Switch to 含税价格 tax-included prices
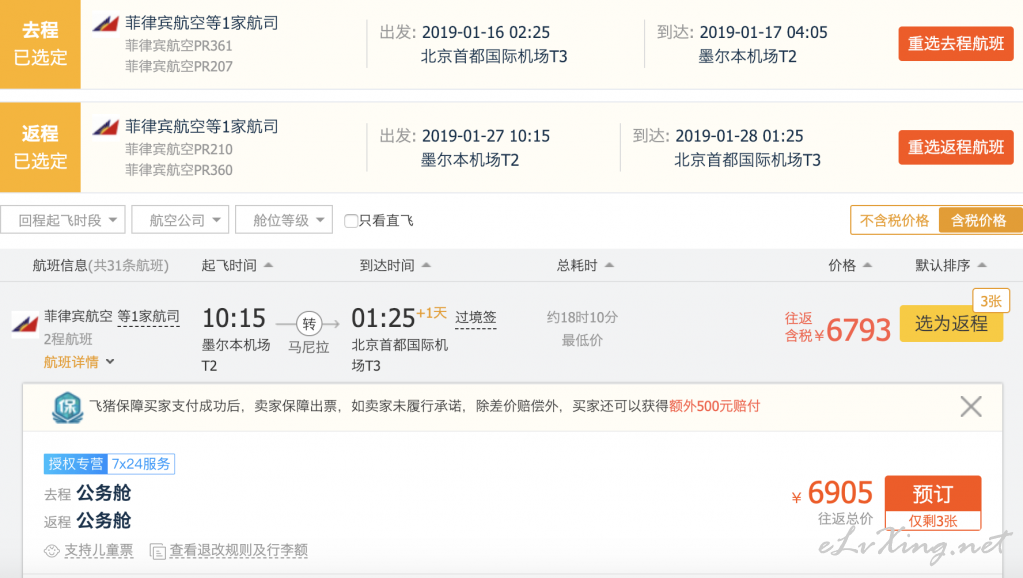Image resolution: width=1023 pixels, height=578 pixels. pos(979,221)
